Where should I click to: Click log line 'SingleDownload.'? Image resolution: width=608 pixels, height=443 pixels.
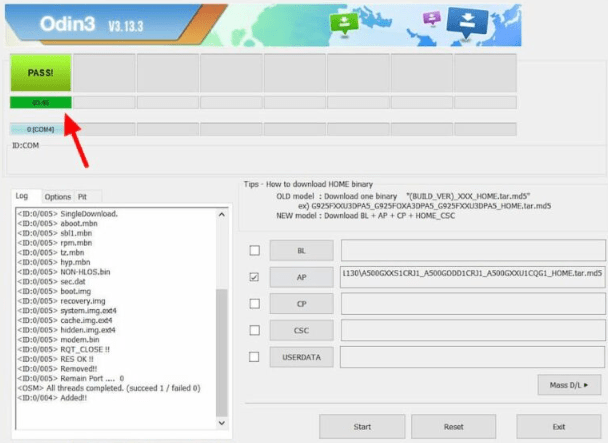(67, 214)
